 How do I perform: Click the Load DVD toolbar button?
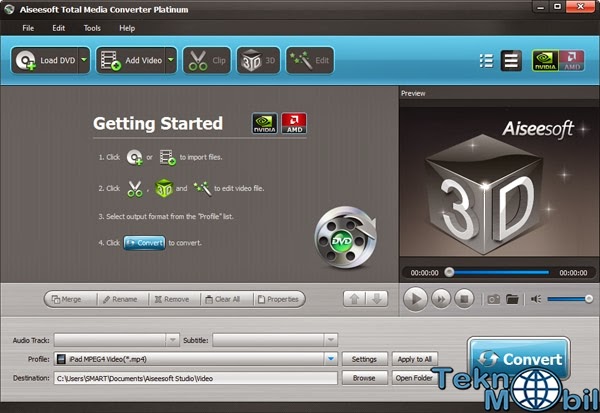click(45, 60)
